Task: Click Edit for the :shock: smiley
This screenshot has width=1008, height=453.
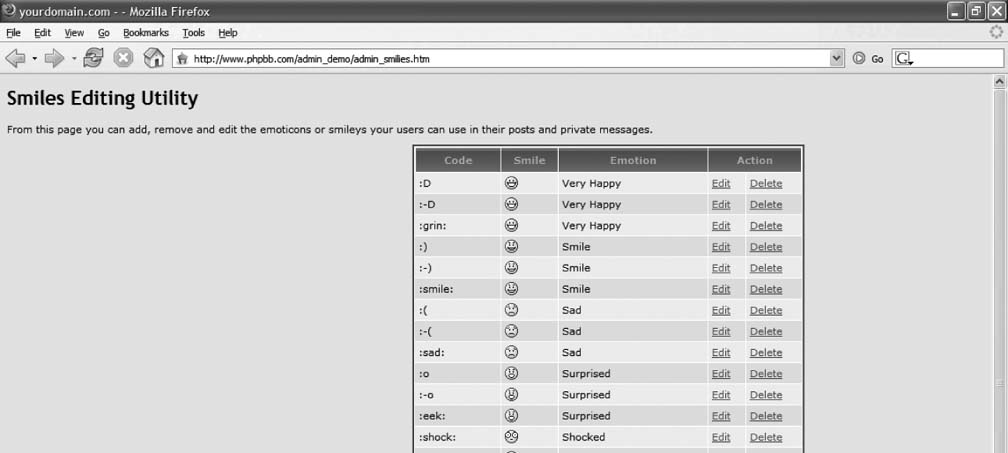Action: pos(721,437)
